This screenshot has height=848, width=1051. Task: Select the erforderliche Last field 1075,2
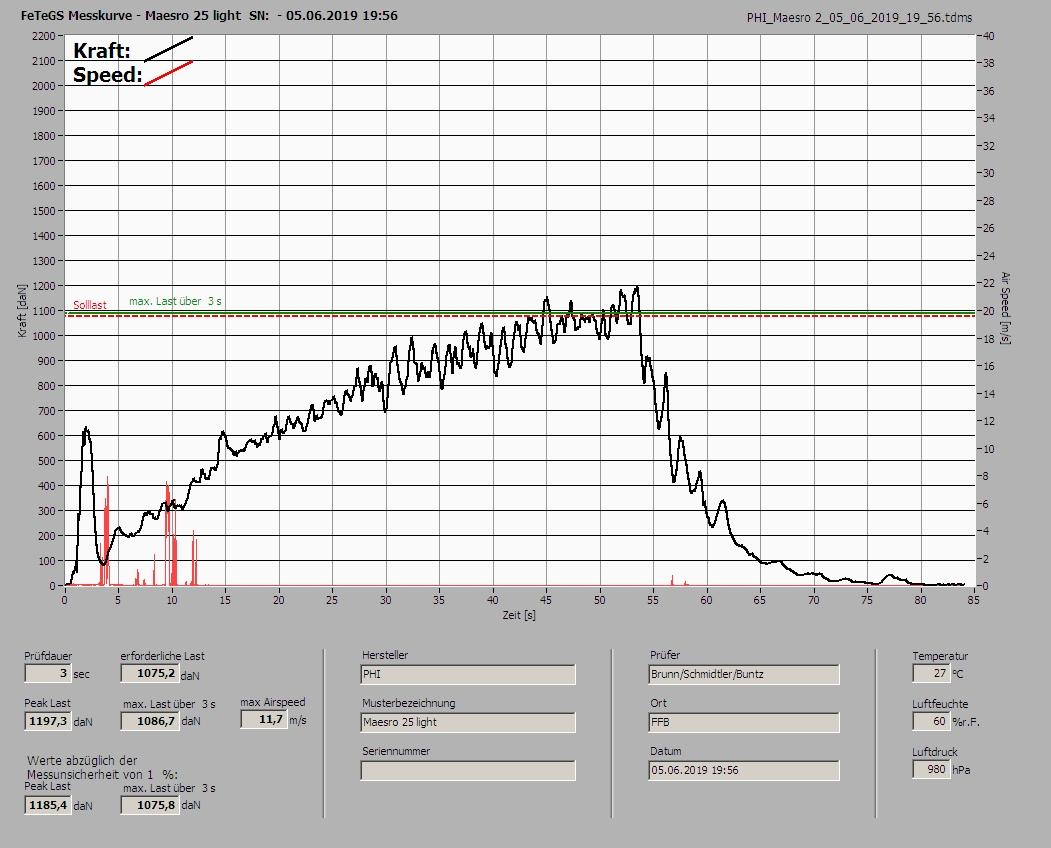point(150,673)
